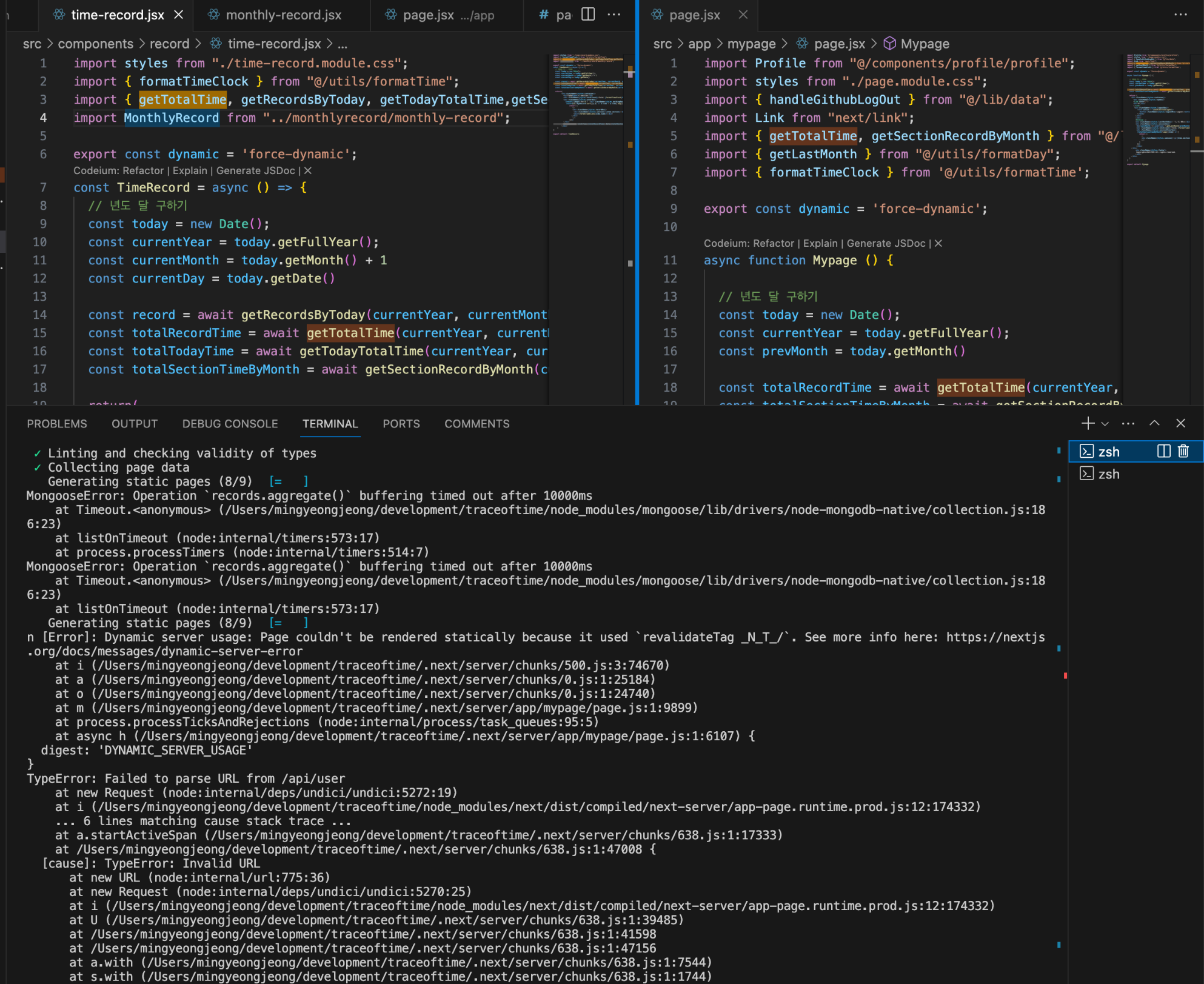Dismiss Codeium lens above Mypage function
The image size is (1204, 984).
(x=938, y=243)
